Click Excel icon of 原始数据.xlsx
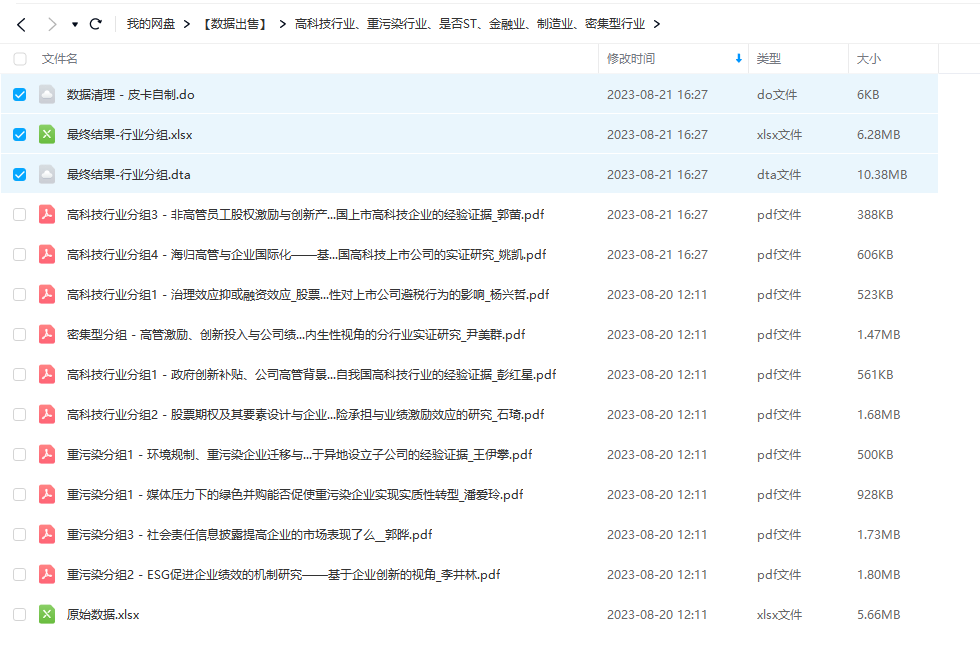Screen dimensions: 980x656 pos(47,614)
